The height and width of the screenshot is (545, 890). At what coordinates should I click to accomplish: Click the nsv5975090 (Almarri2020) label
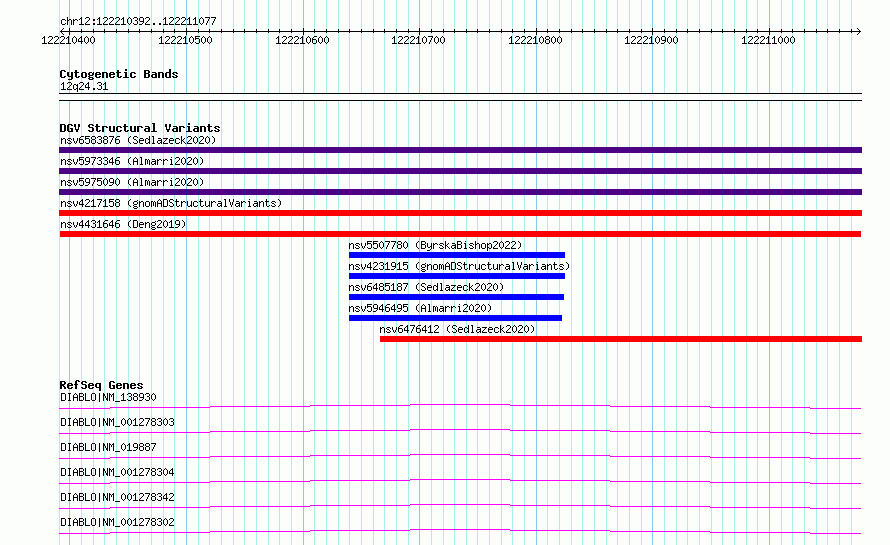pyautogui.click(x=132, y=182)
